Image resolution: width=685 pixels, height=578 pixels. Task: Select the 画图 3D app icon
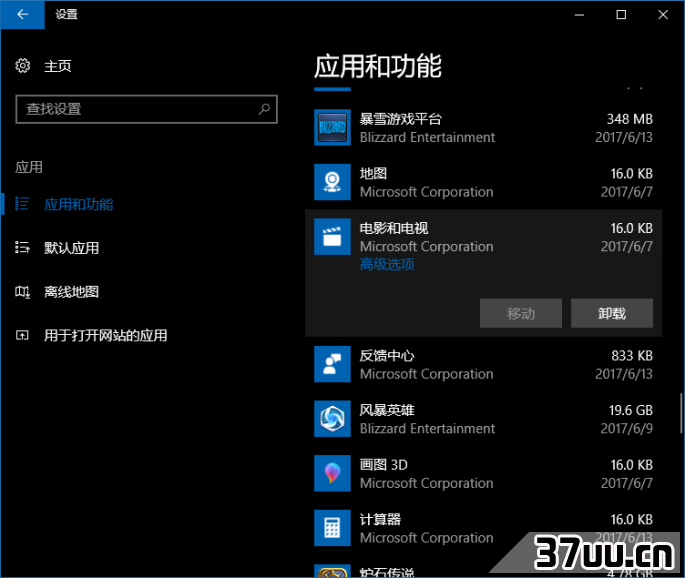[x=332, y=473]
